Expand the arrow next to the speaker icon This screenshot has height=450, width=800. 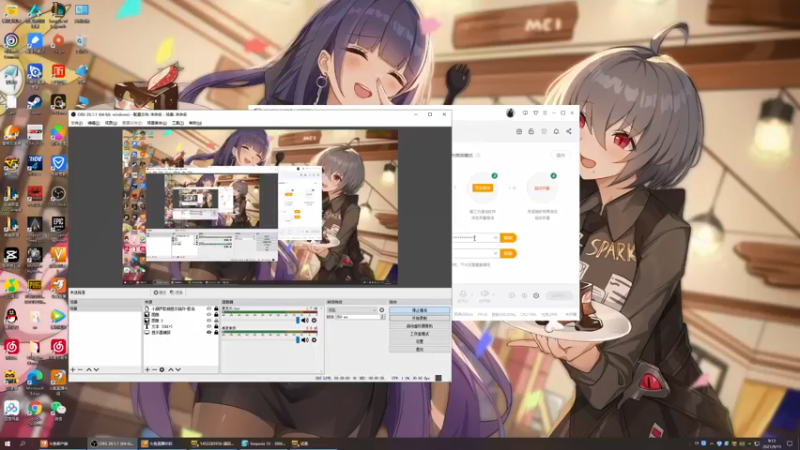(x=493, y=294)
